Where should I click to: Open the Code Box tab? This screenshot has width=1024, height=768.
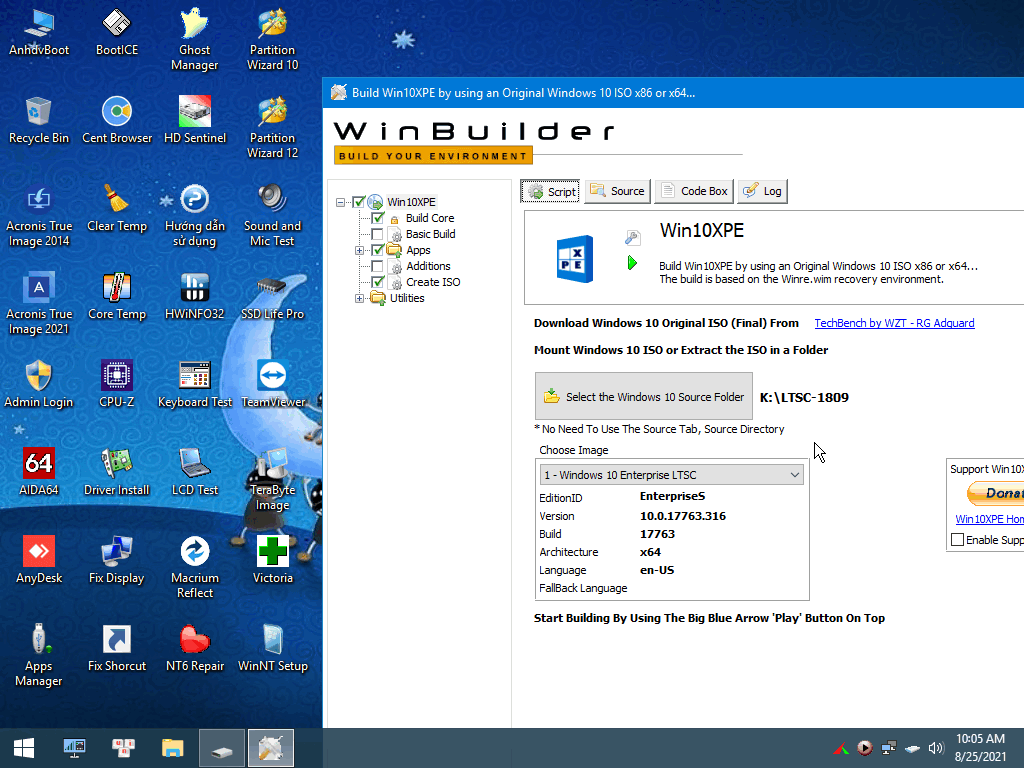click(694, 191)
